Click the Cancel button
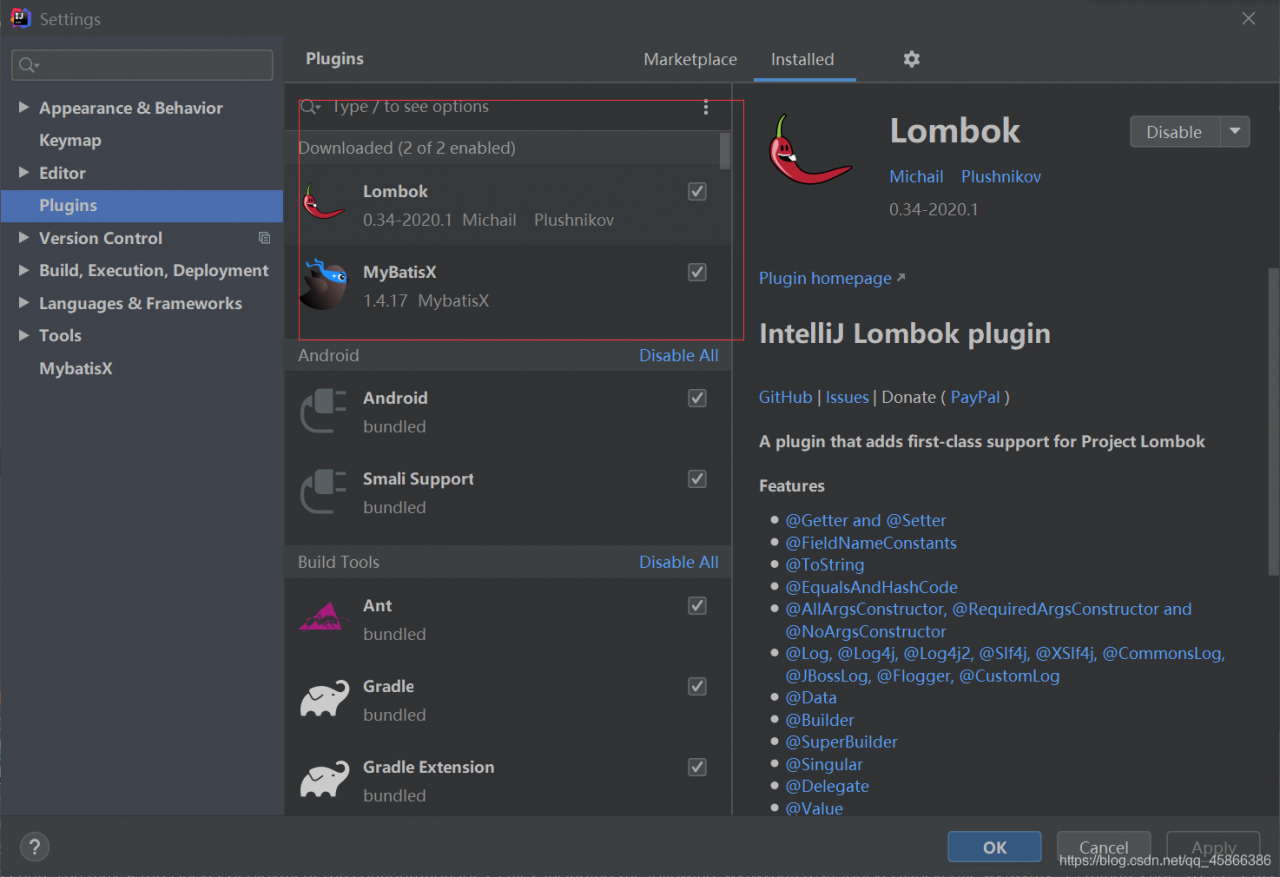1280x877 pixels. pos(1104,847)
